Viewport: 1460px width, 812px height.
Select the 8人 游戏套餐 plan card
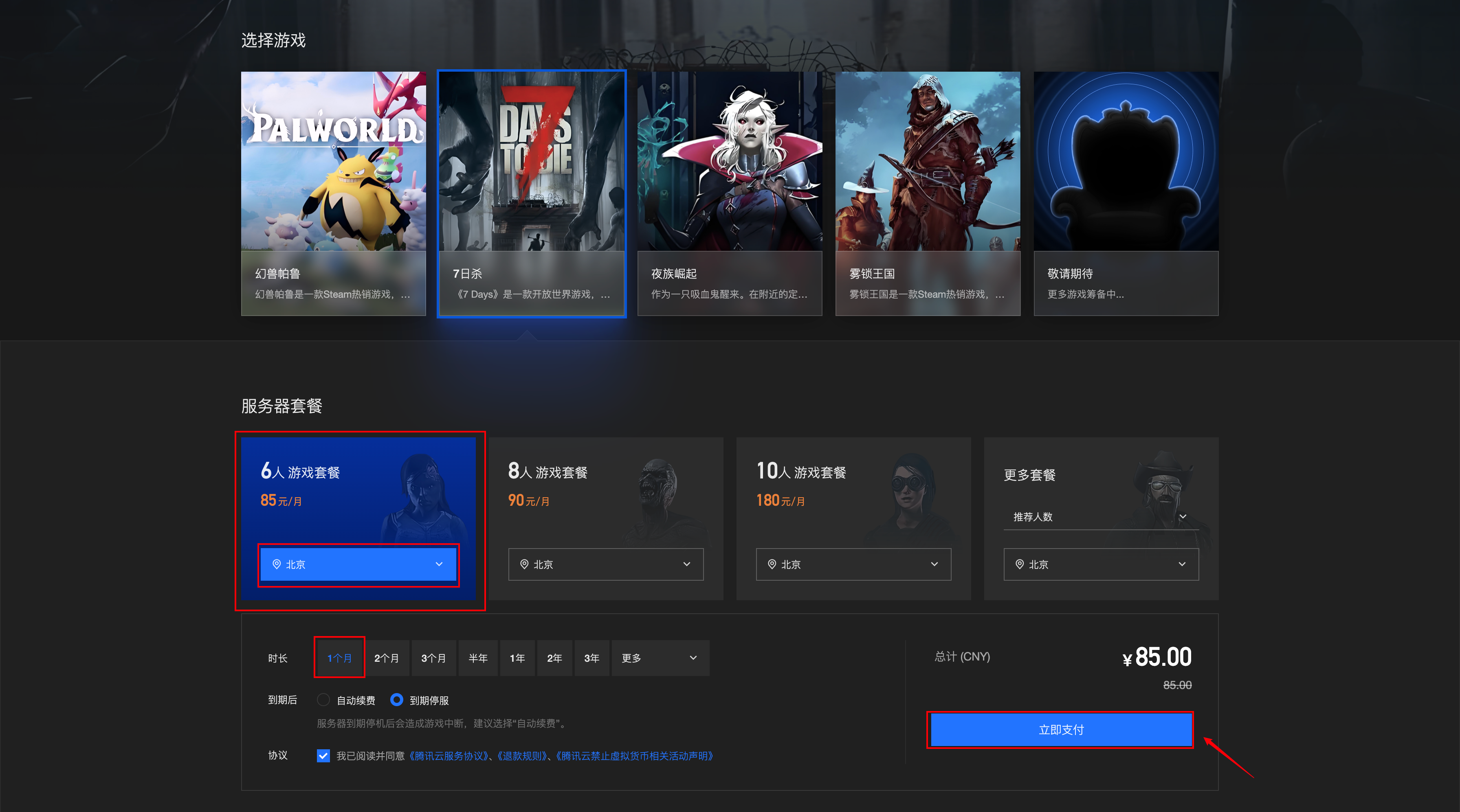pyautogui.click(x=606, y=518)
